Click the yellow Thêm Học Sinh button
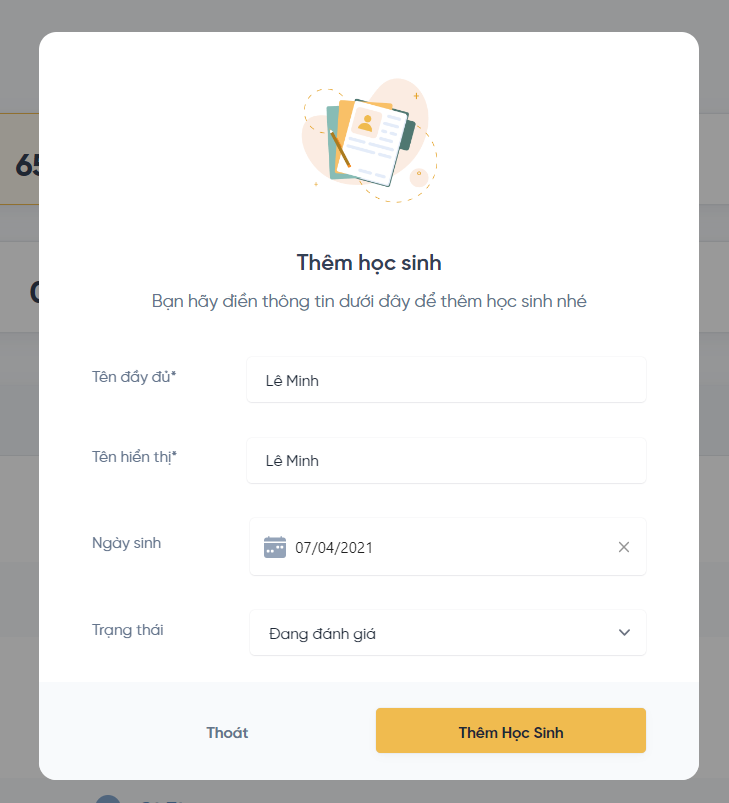This screenshot has height=803, width=729. tap(510, 731)
